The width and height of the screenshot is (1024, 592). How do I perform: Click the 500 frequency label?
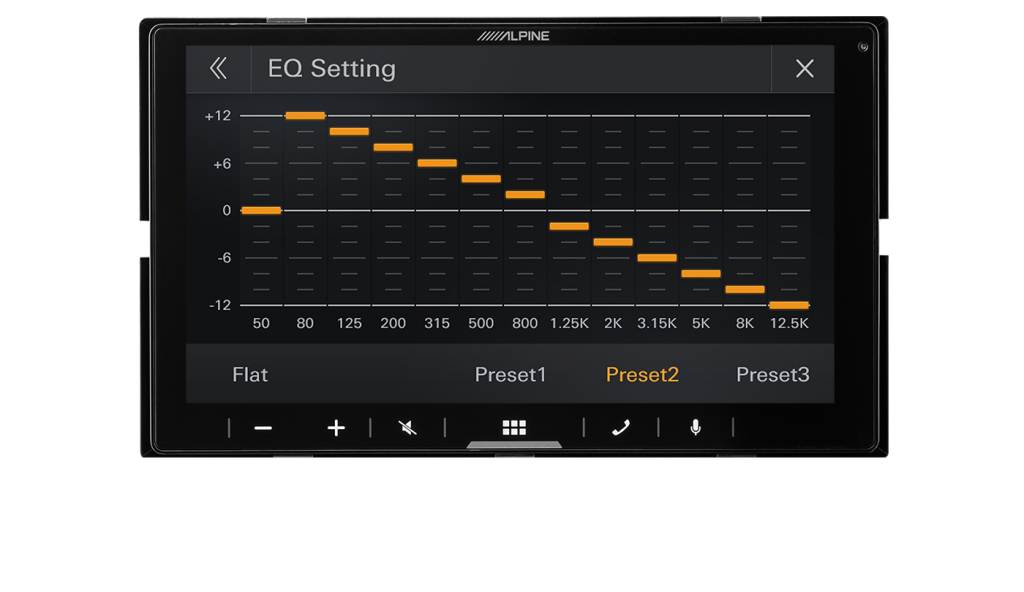[x=481, y=323]
